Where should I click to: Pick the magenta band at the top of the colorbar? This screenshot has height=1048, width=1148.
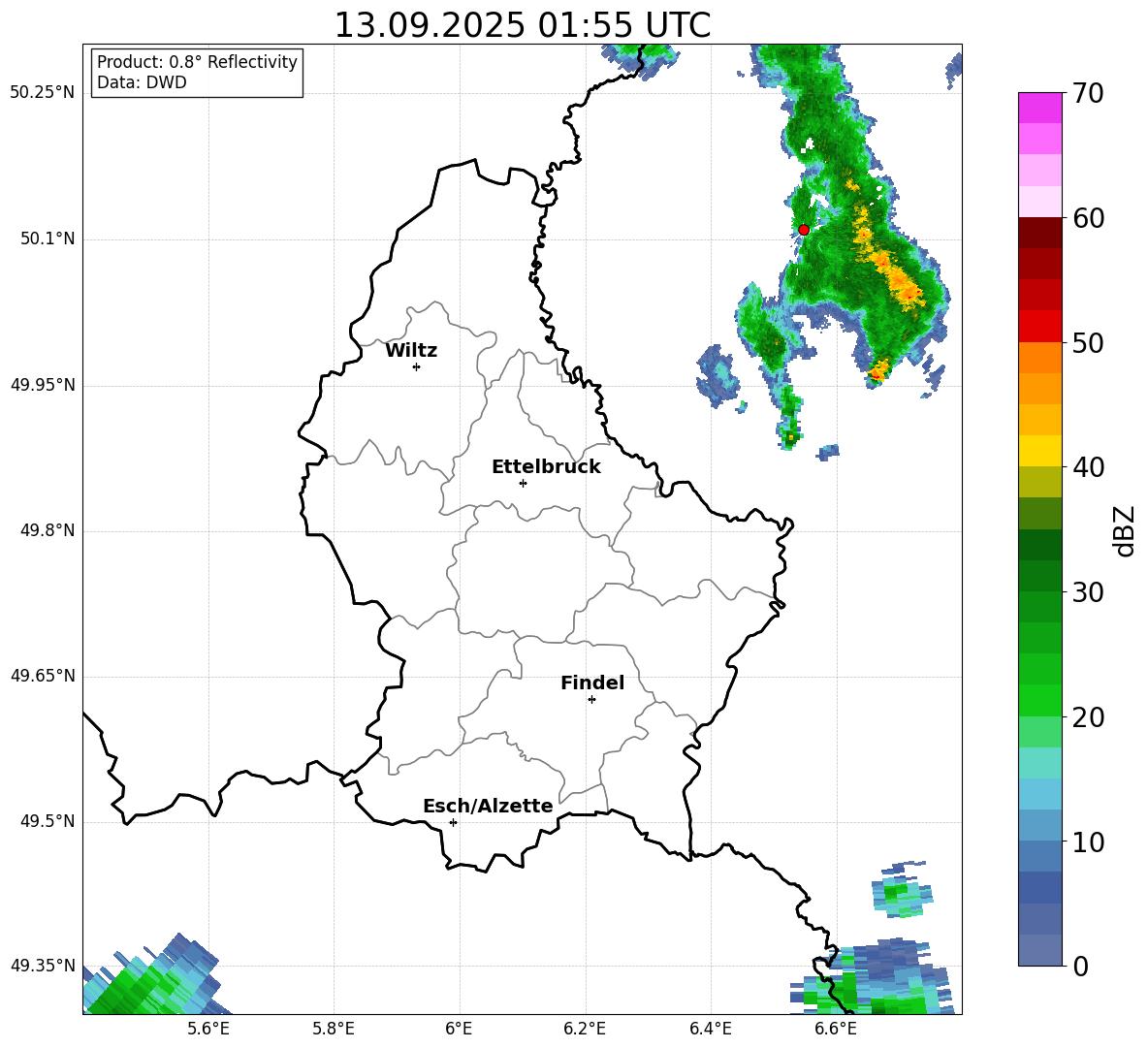pyautogui.click(x=1039, y=109)
